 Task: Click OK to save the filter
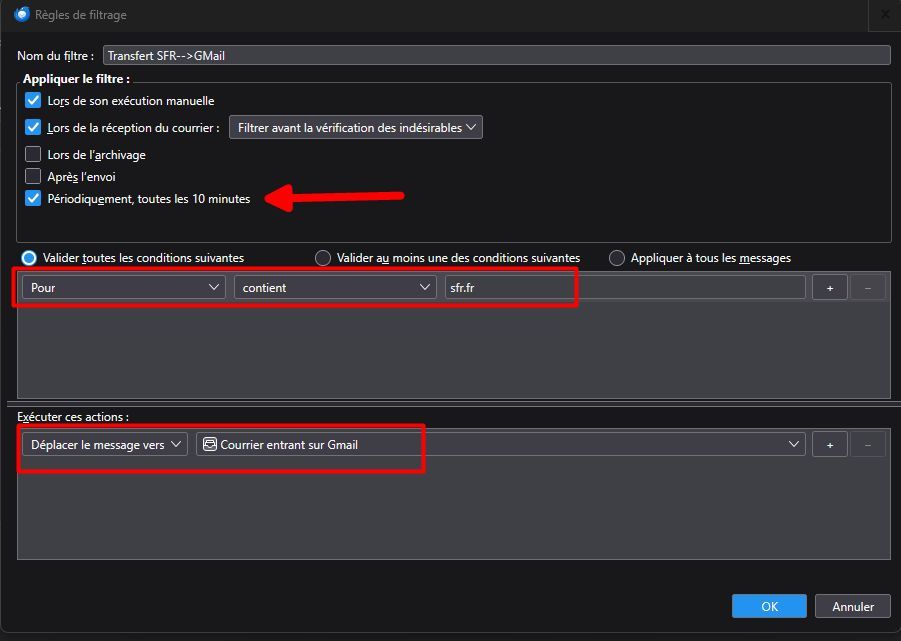click(x=769, y=606)
